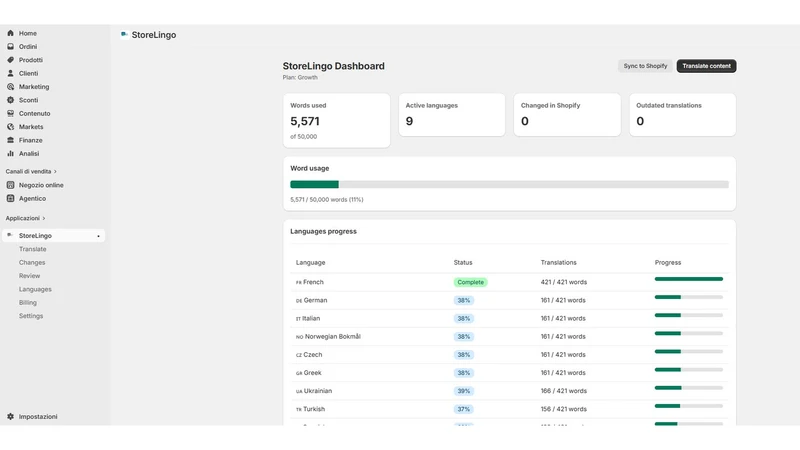The width and height of the screenshot is (800, 450).
Task: Click the Sync to Shopify button
Action: (645, 66)
